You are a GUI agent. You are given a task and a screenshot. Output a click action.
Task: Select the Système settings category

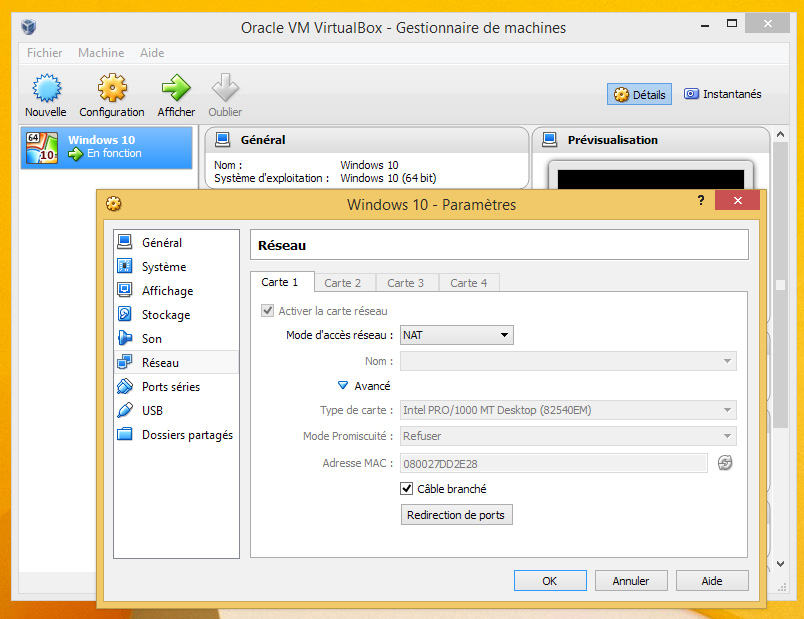pos(163,267)
